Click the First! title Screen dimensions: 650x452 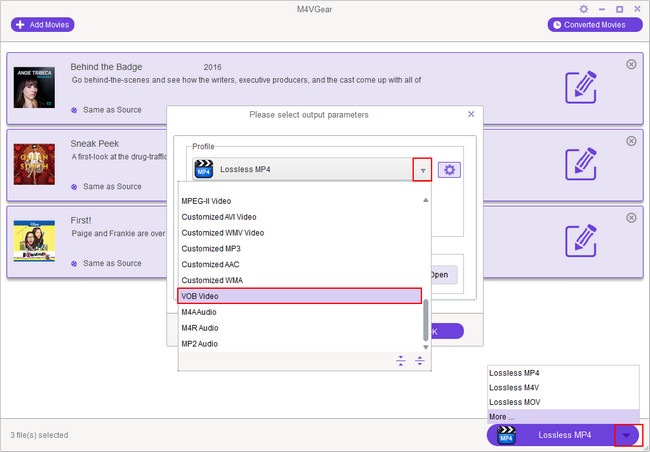pyautogui.click(x=81, y=220)
